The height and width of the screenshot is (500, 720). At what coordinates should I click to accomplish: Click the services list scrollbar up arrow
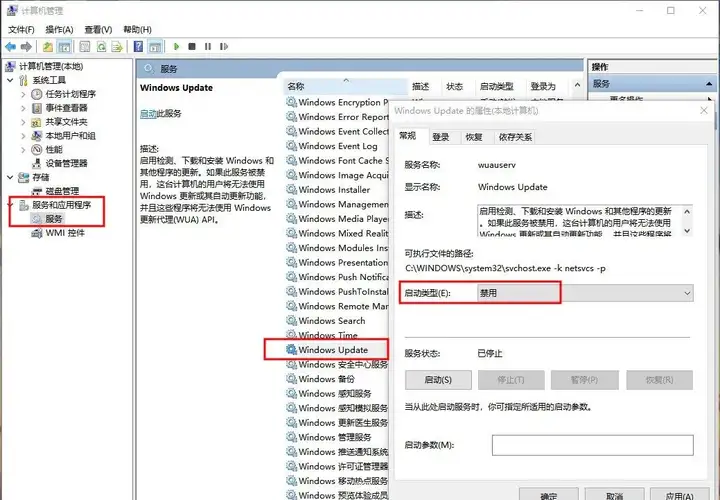click(x=578, y=85)
